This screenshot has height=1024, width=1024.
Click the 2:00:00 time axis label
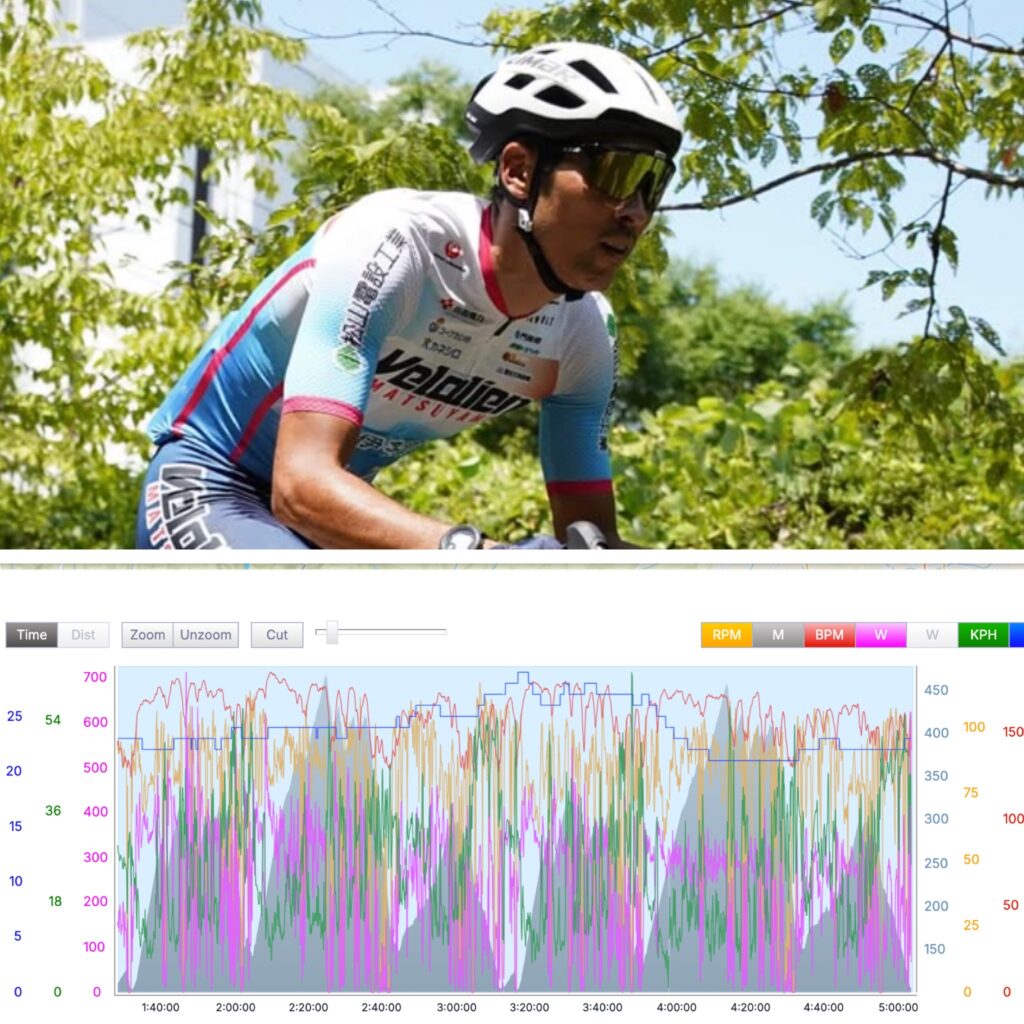[236, 1007]
